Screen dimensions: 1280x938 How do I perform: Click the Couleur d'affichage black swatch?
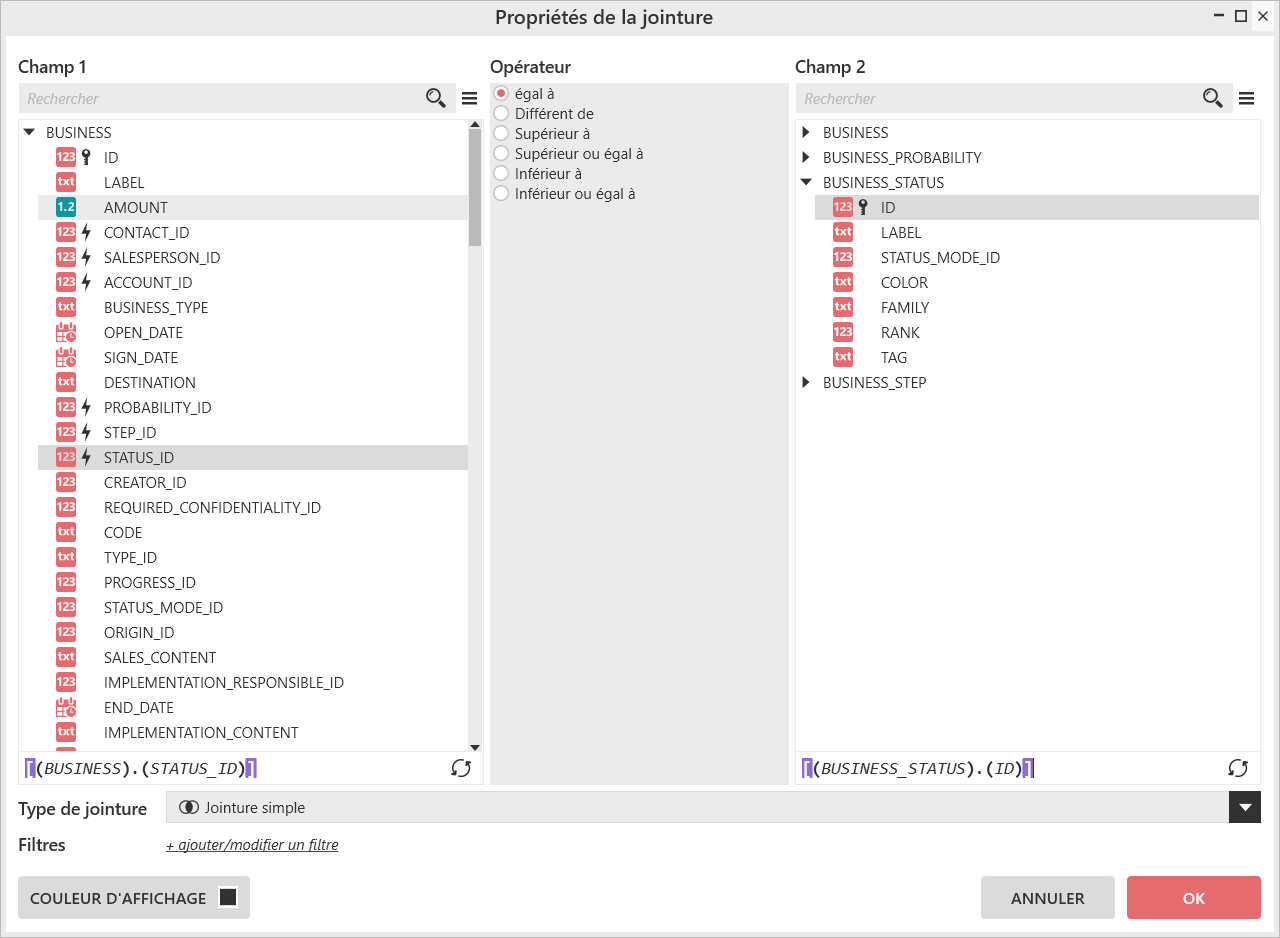(x=228, y=897)
